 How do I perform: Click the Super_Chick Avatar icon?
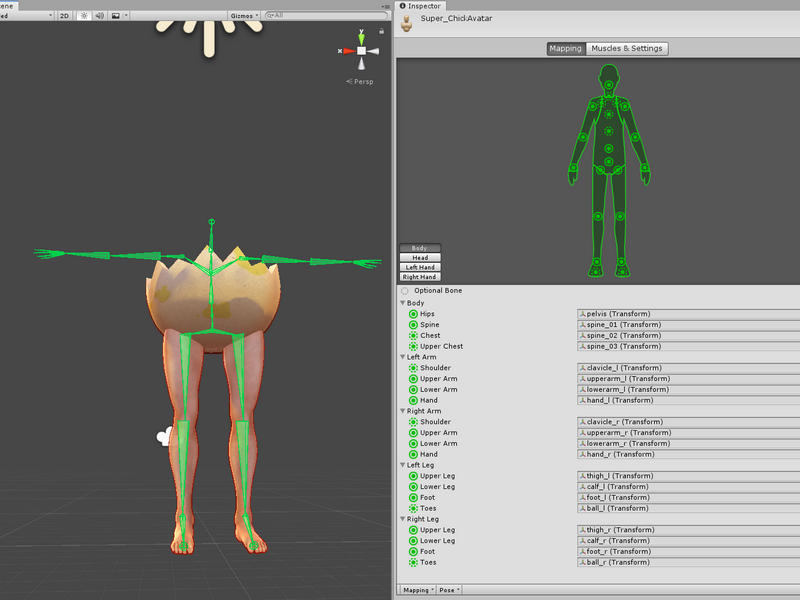pos(407,23)
